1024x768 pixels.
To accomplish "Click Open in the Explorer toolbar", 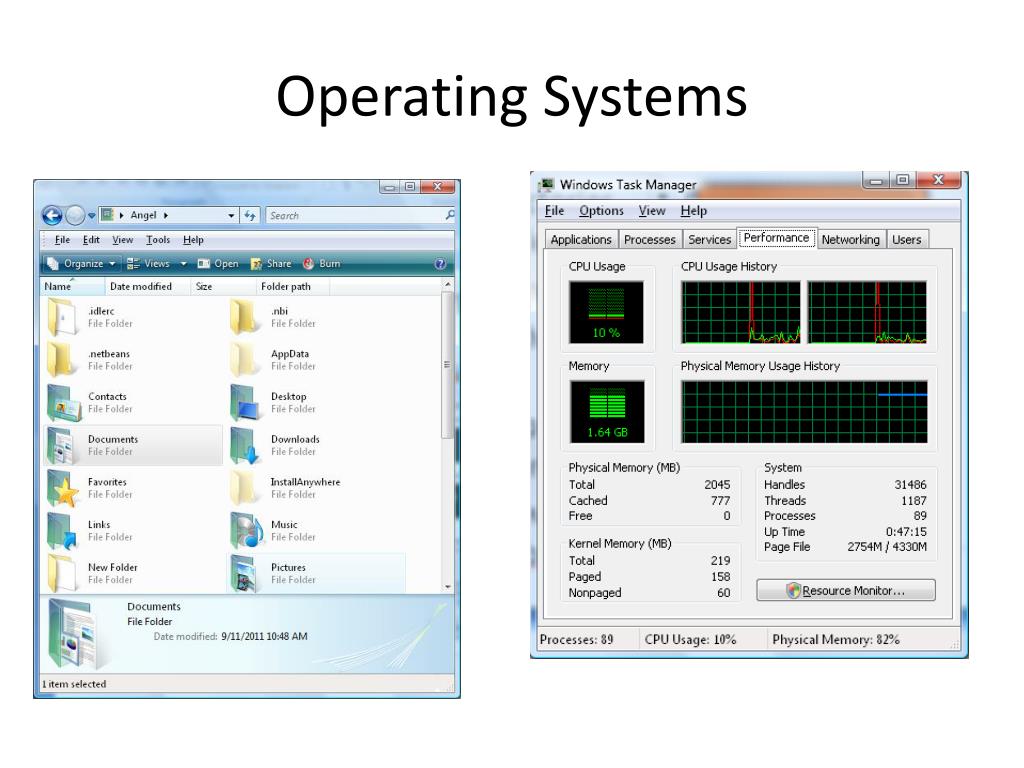I will tap(218, 264).
